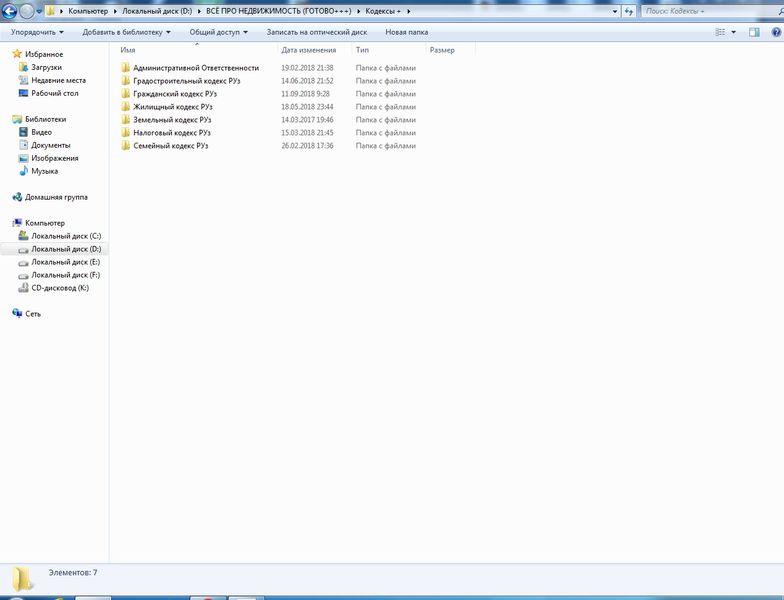Select the Музыка library icon
This screenshot has height=600, width=784.
click(x=22, y=171)
